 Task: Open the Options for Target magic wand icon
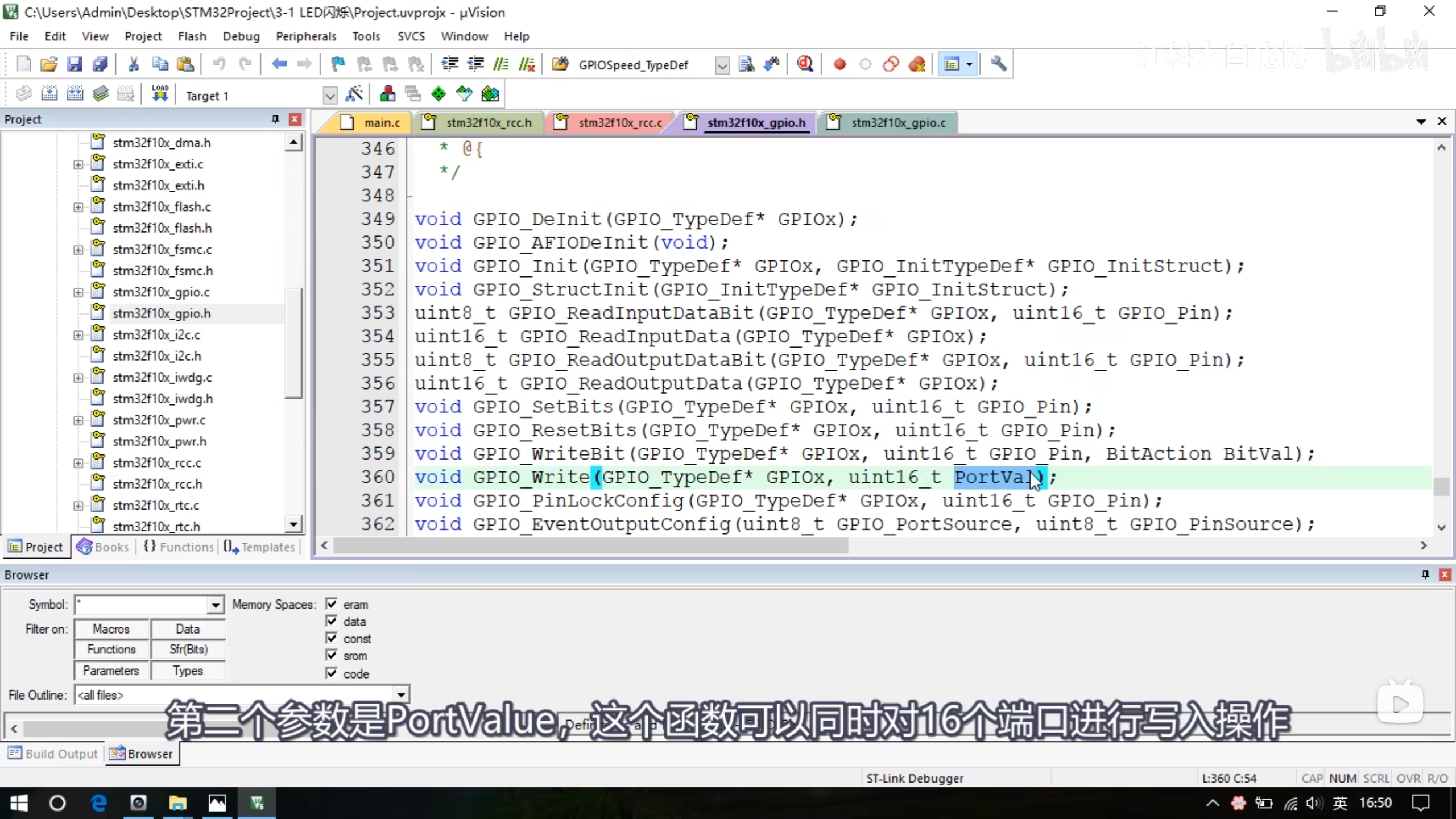click(x=354, y=94)
